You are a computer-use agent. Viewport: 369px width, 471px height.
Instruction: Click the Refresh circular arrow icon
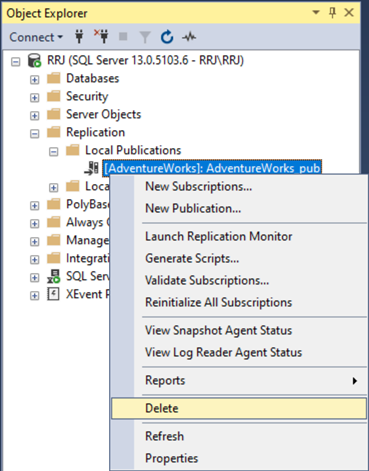pos(167,37)
